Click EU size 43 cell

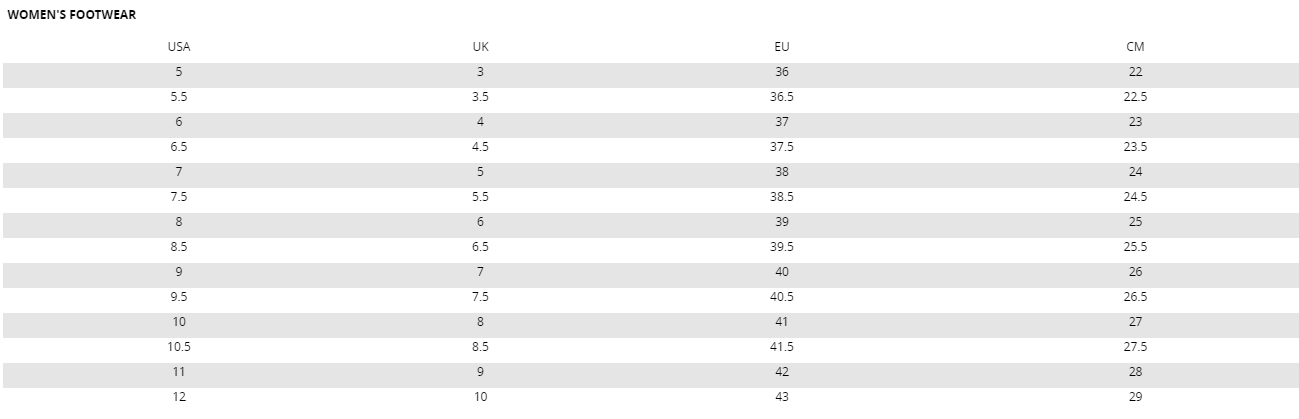click(782, 397)
